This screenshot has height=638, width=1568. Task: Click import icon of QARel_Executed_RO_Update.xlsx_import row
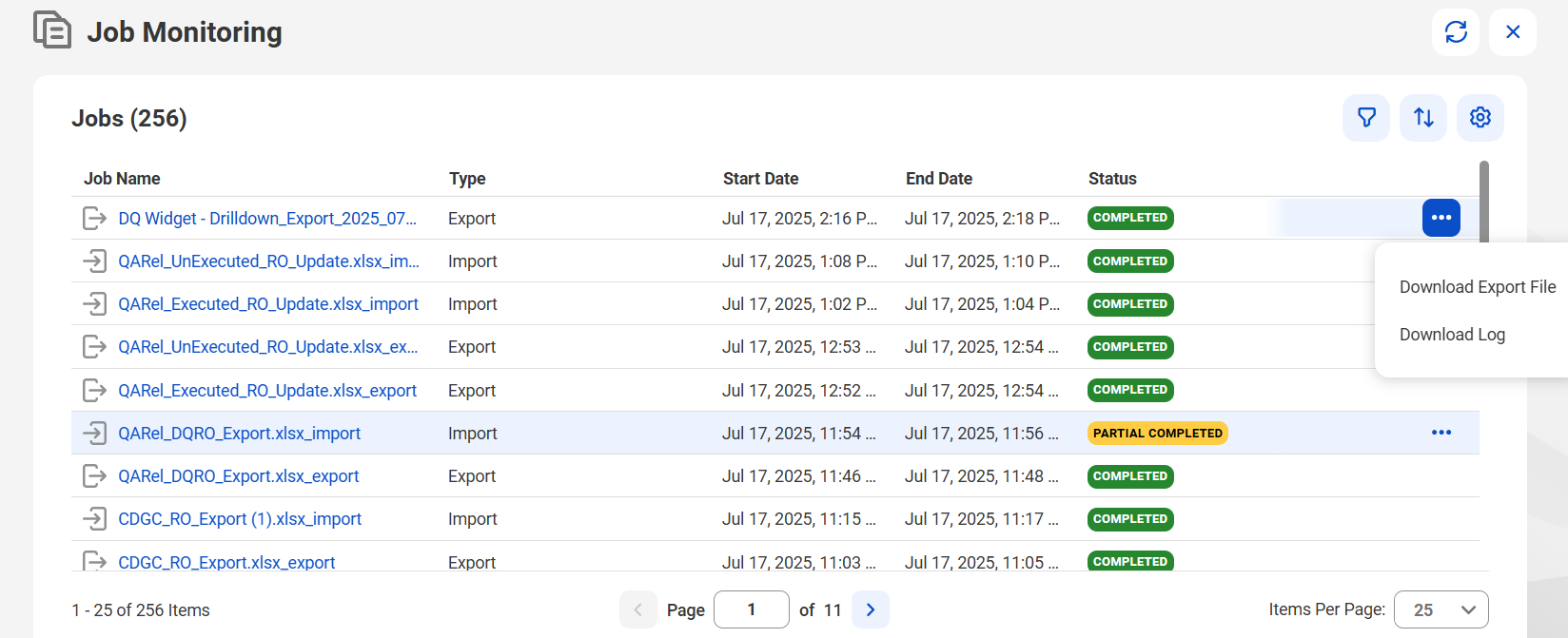click(x=94, y=304)
